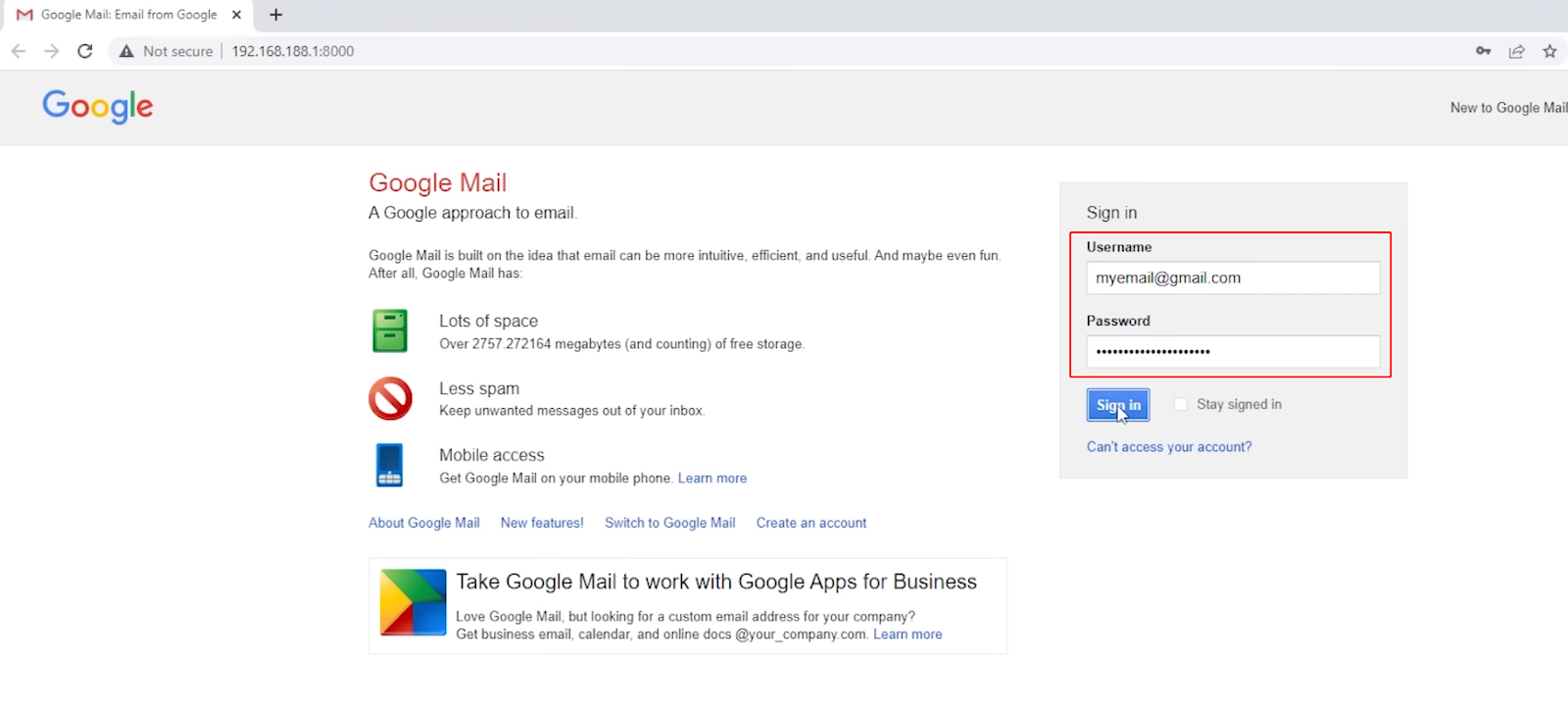
Task: Click the browser back arrow
Action: [19, 51]
